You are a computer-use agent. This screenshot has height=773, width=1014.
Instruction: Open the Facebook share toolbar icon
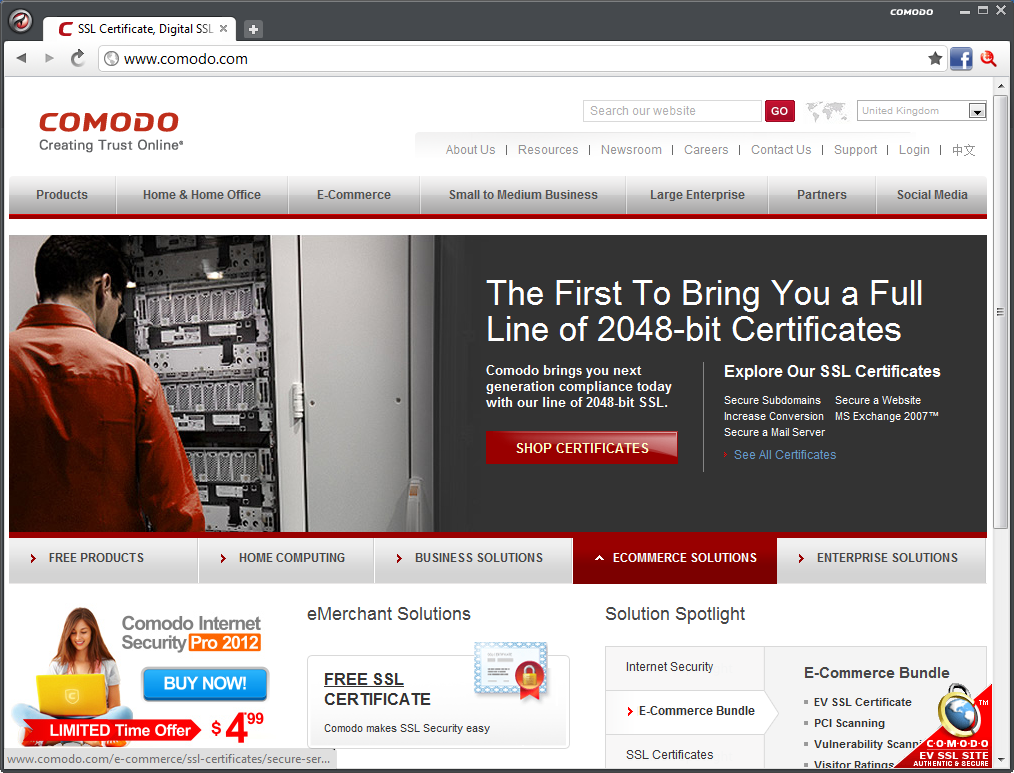coord(961,59)
